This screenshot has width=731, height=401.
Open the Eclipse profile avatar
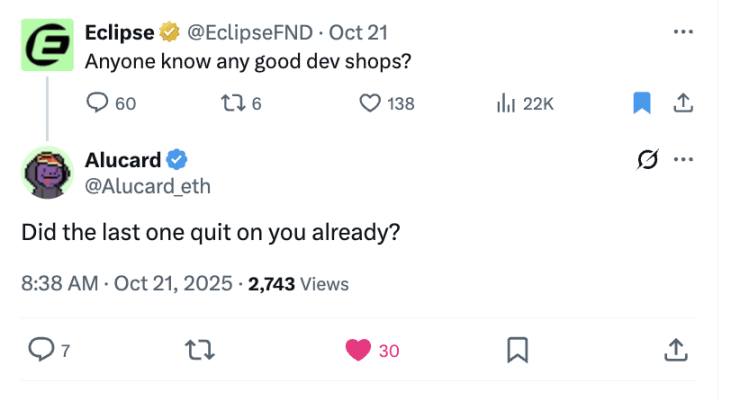pyautogui.click(x=47, y=45)
